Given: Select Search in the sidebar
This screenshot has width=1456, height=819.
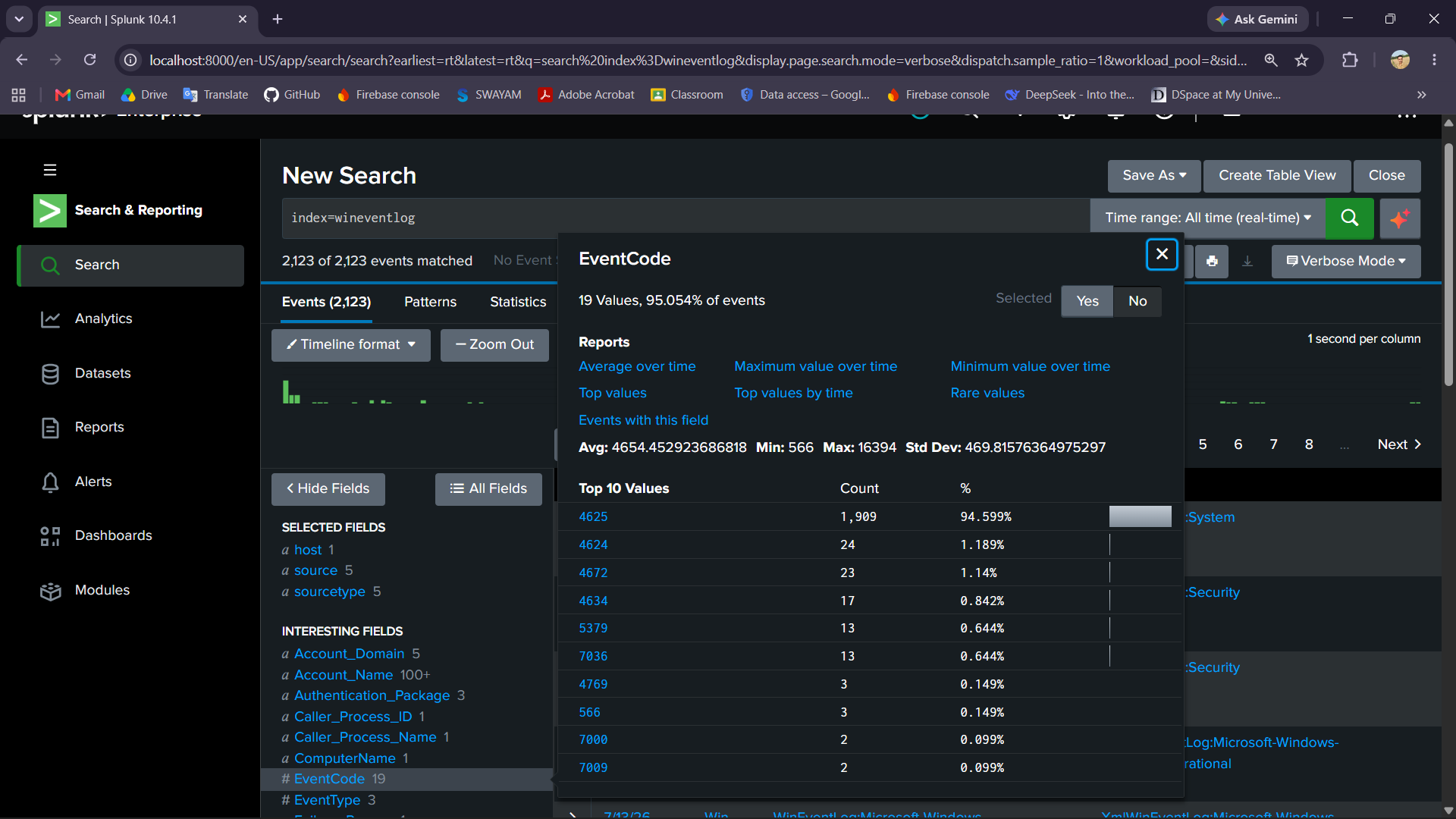Looking at the screenshot, I should pos(130,265).
